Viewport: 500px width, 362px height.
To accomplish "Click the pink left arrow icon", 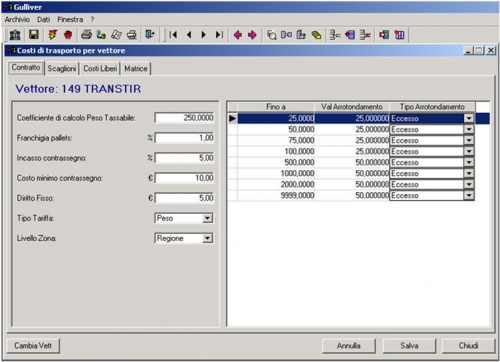I will pos(238,35).
